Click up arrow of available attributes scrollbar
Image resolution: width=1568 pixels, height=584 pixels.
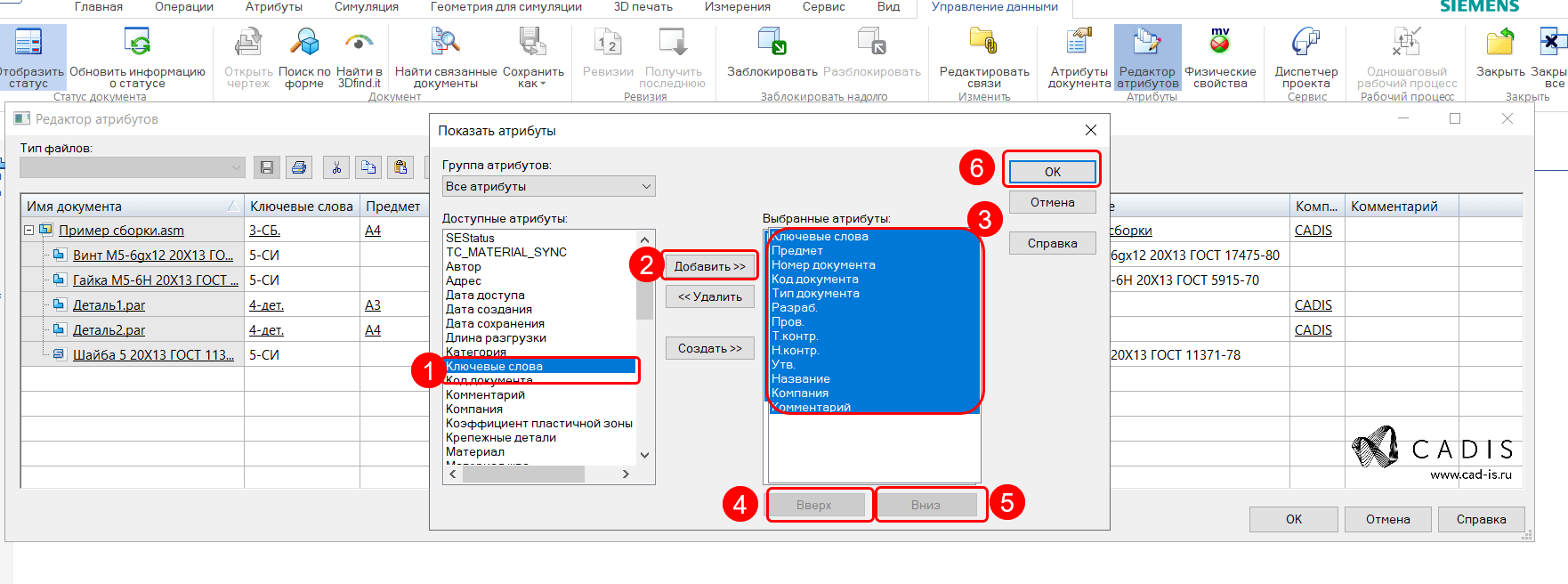tap(645, 239)
